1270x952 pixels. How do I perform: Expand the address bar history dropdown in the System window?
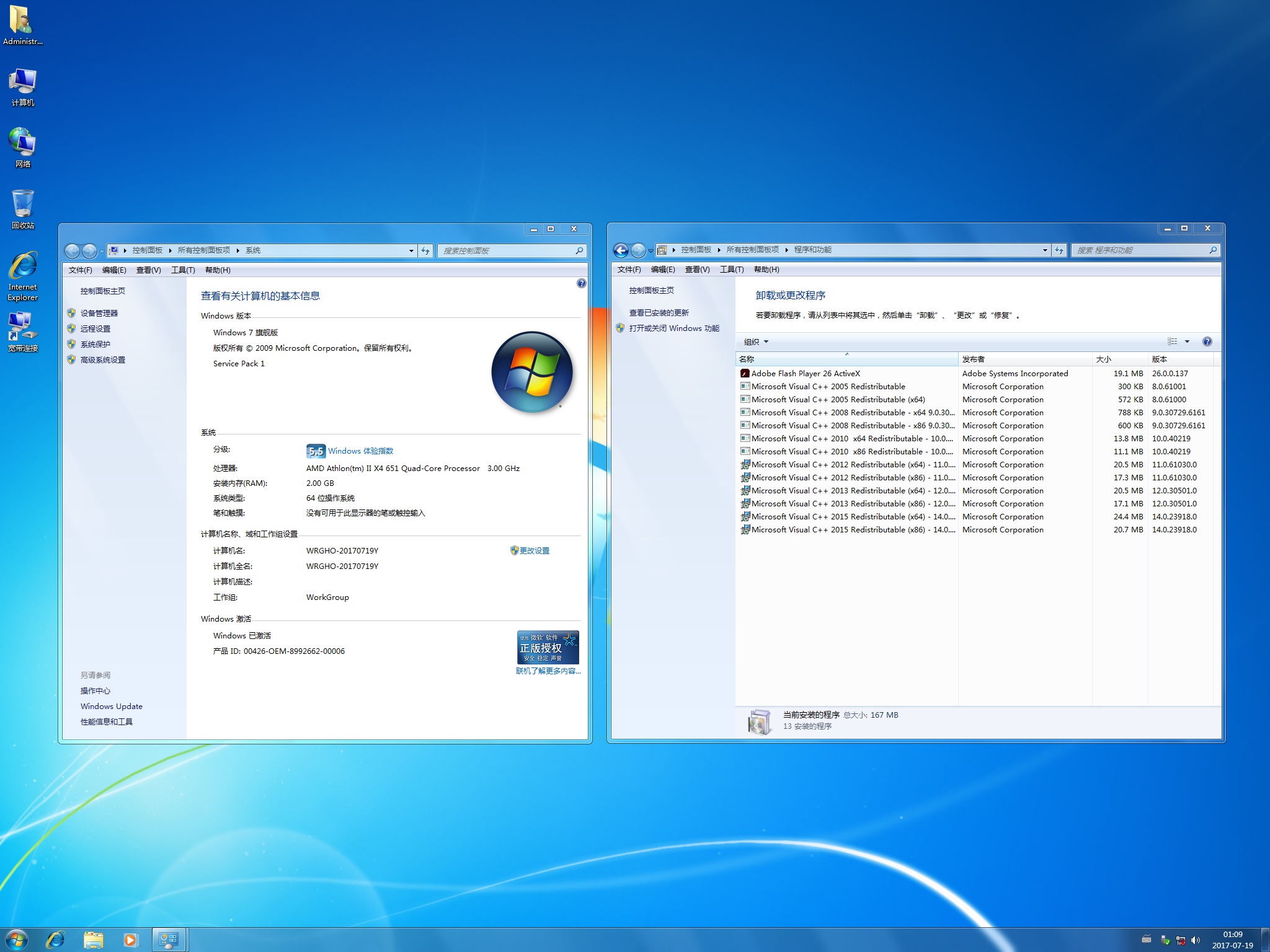pyautogui.click(x=411, y=251)
